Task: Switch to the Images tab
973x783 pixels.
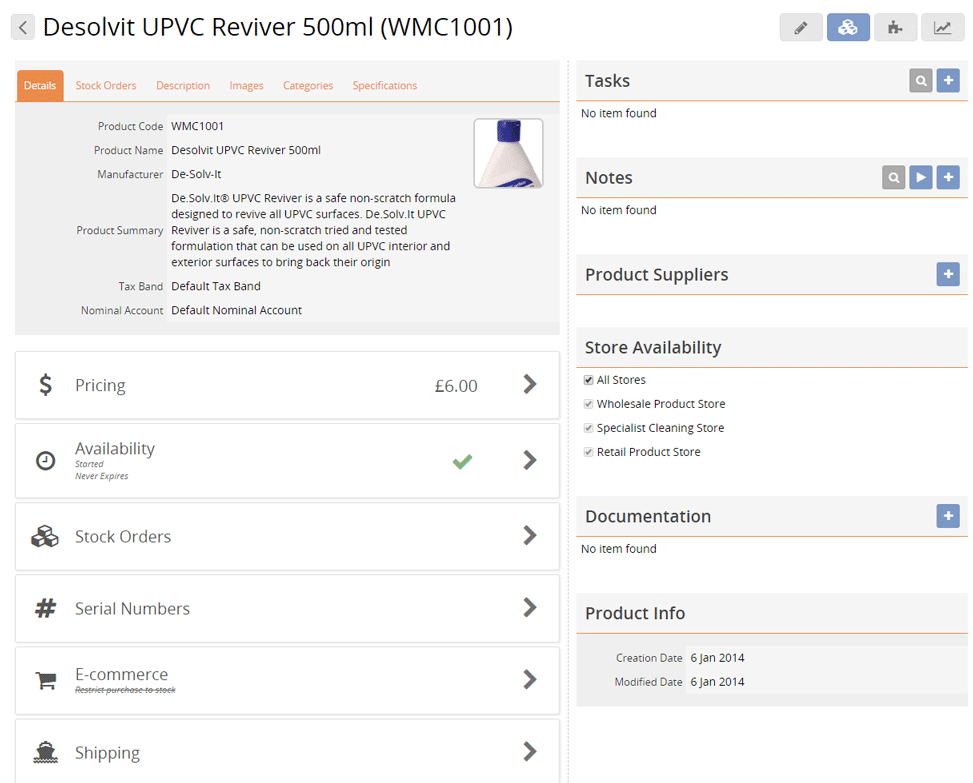Action: 246,86
